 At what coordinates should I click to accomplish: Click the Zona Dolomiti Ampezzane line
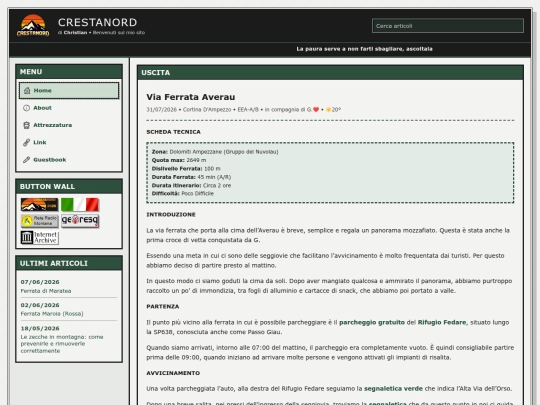[215, 152]
